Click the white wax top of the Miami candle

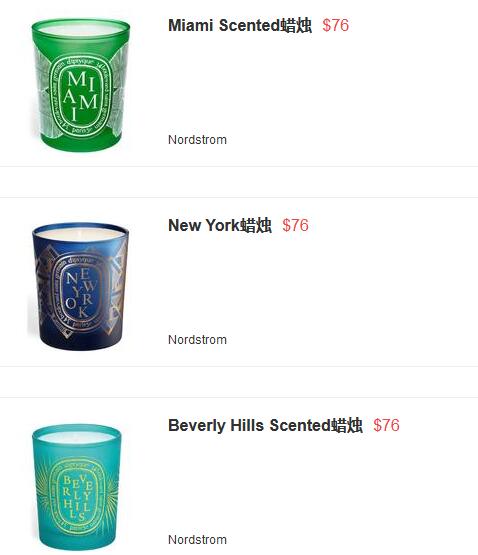[x=81, y=30]
